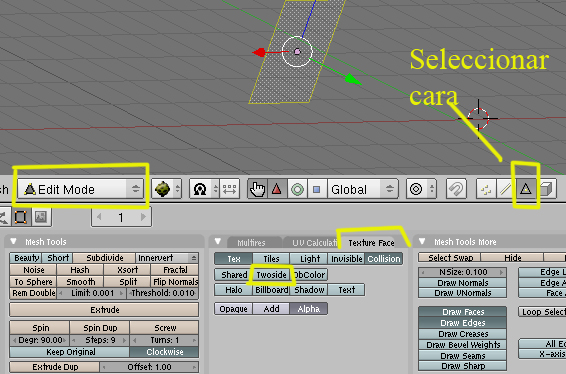566x374 pixels.
Task: Click the proportional edit concentric circles icon
Action: pos(416,189)
